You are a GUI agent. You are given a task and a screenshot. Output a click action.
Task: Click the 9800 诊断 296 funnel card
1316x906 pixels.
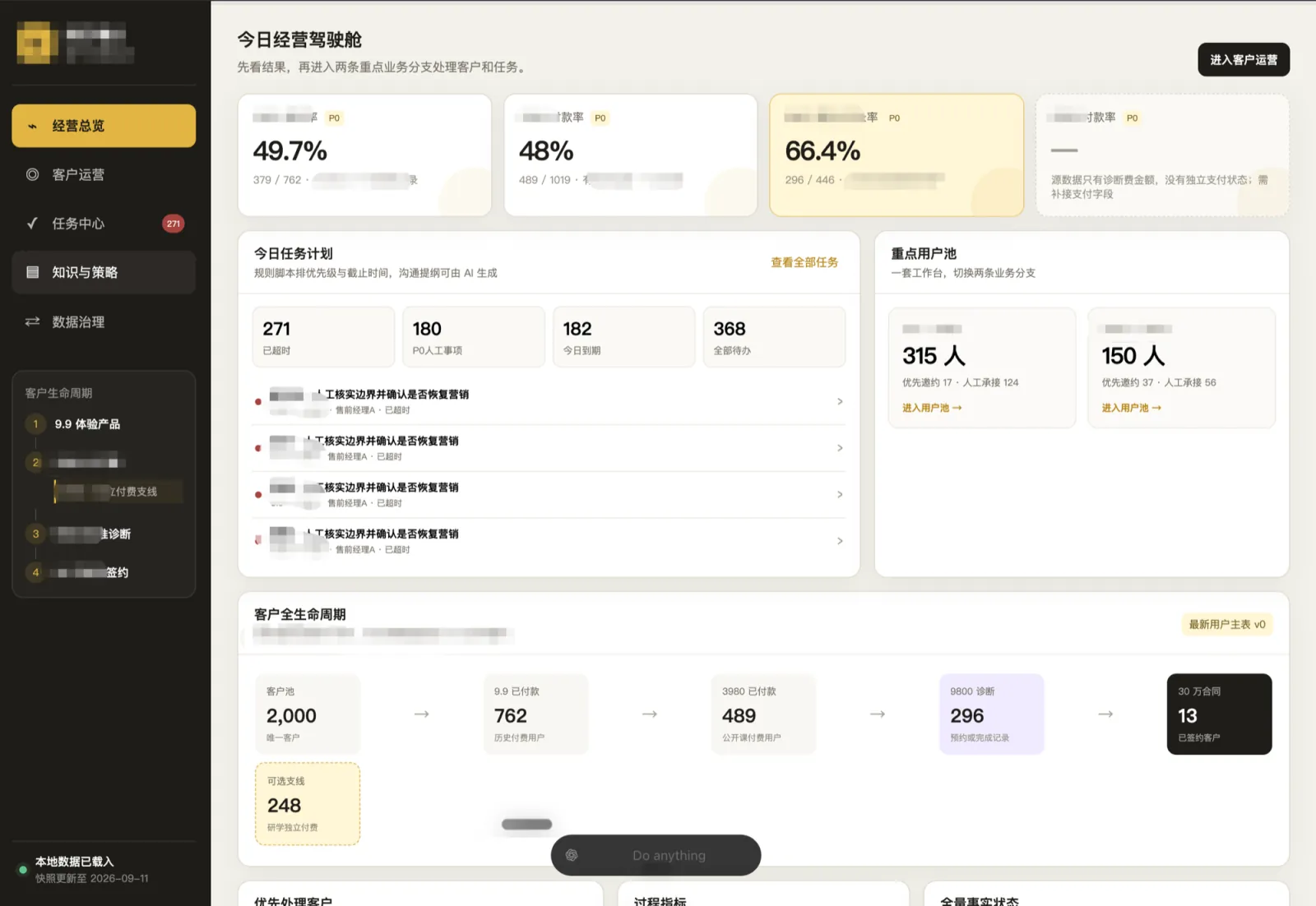(991, 714)
